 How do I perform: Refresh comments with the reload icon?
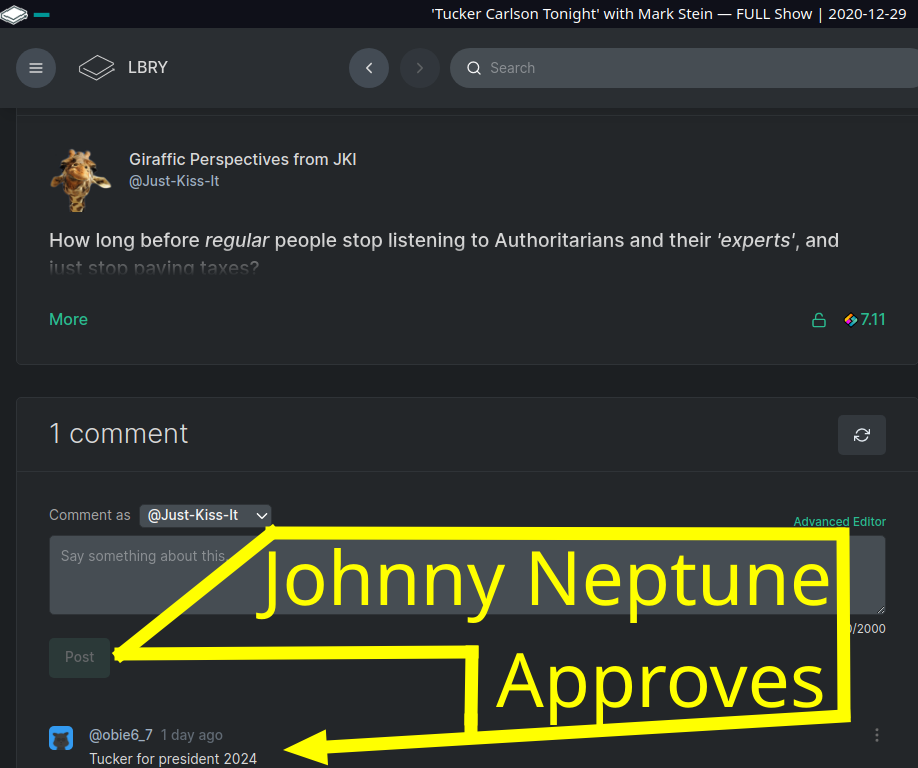(x=862, y=435)
